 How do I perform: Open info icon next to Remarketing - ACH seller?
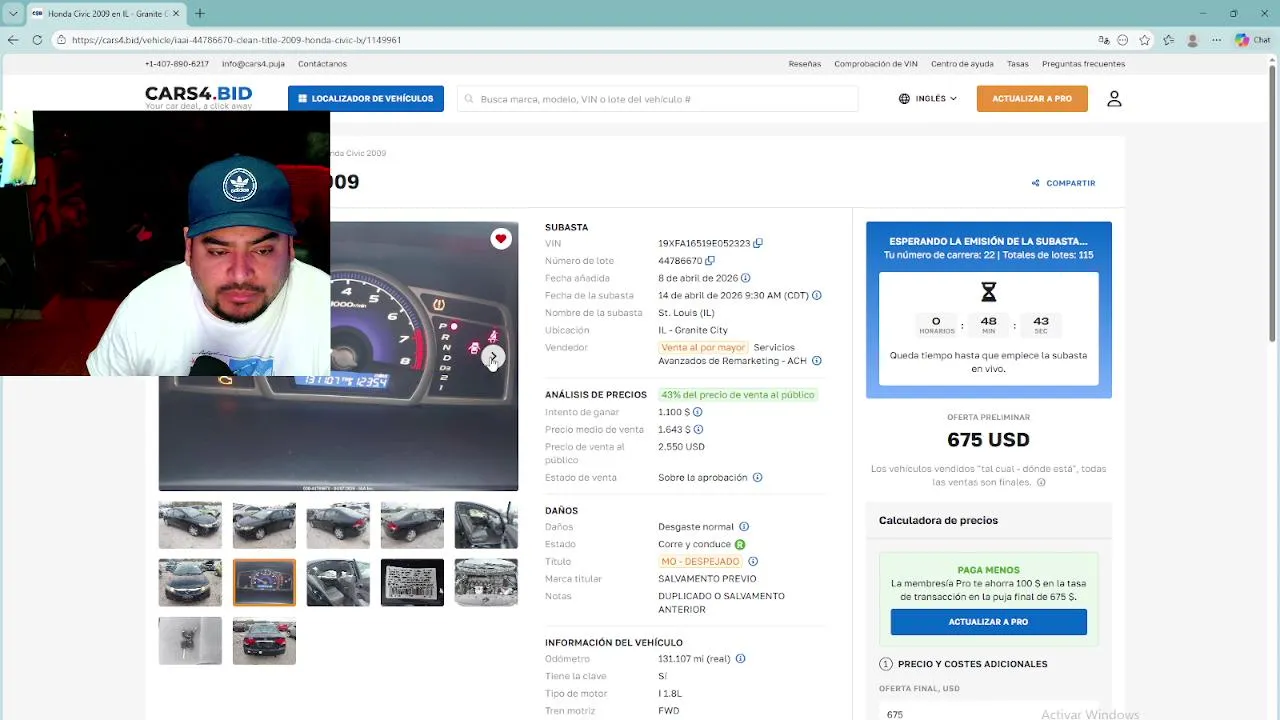coord(817,361)
